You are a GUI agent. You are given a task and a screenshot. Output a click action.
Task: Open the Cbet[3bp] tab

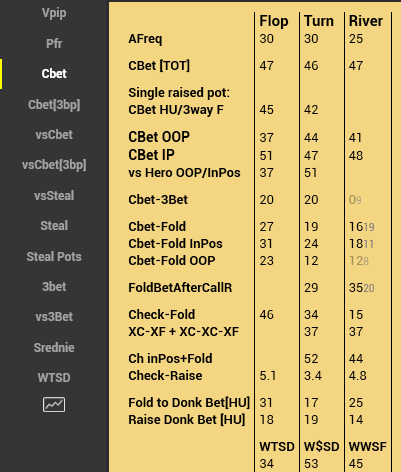[x=54, y=105]
